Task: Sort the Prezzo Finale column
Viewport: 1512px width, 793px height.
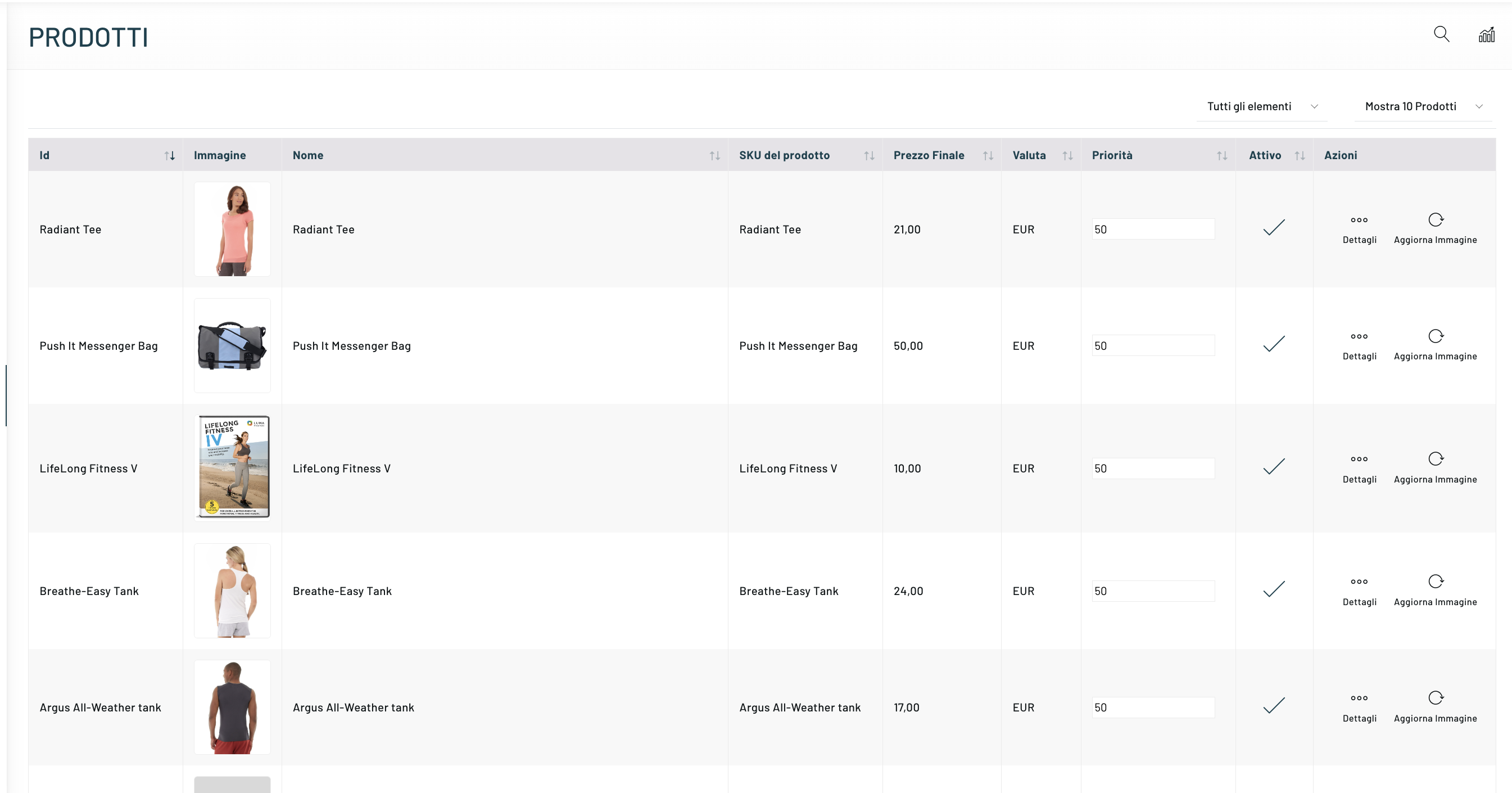Action: click(x=988, y=156)
